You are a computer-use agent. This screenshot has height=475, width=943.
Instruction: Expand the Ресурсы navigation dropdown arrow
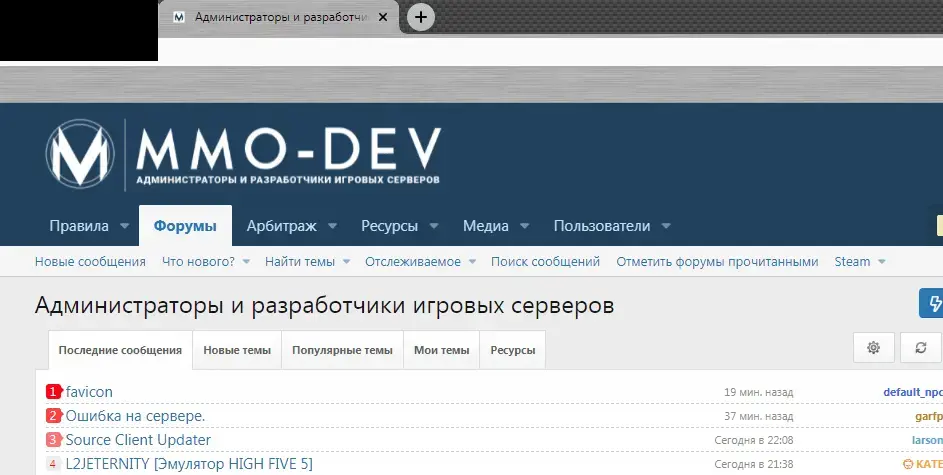434,226
